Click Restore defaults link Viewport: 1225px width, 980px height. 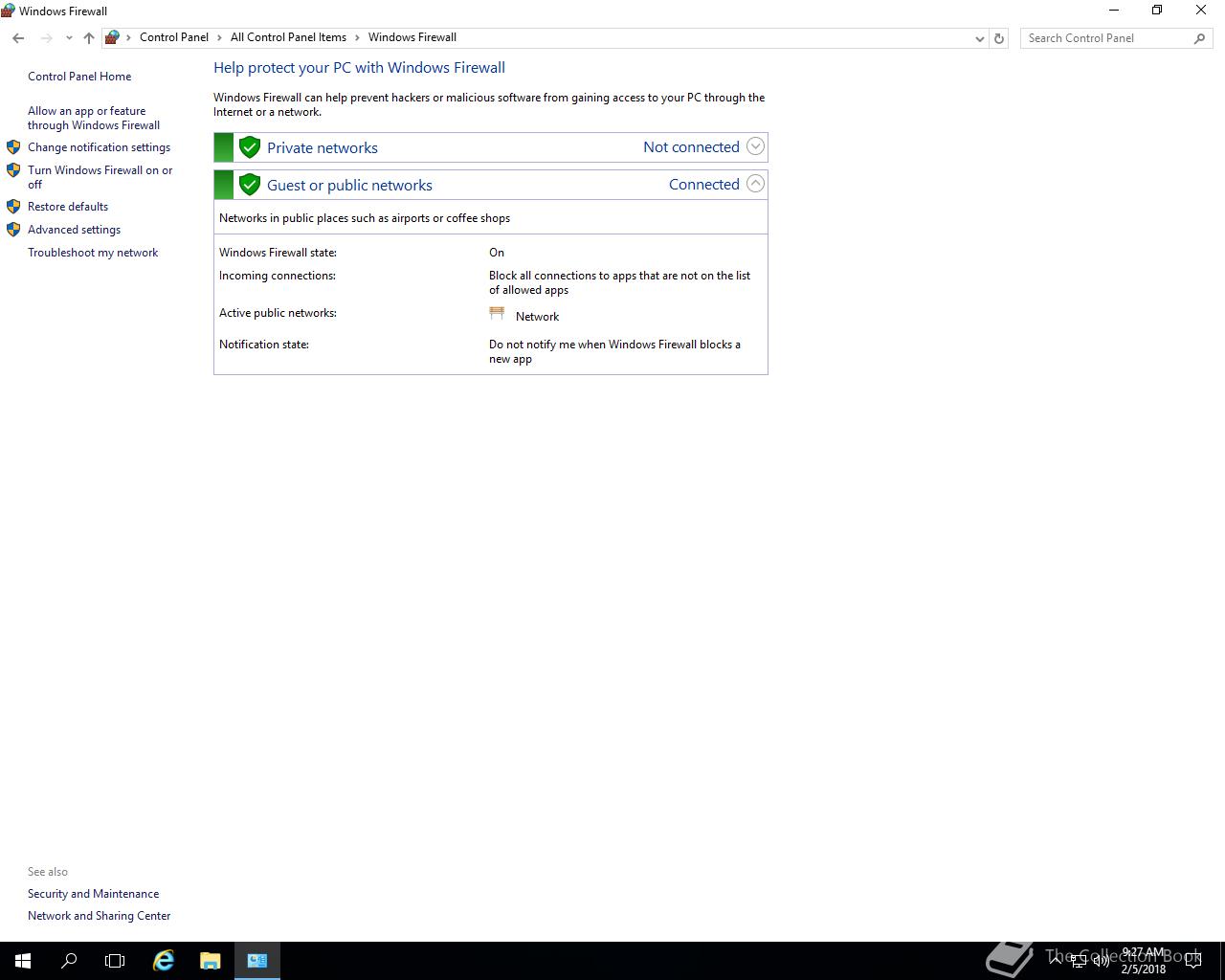click(68, 207)
